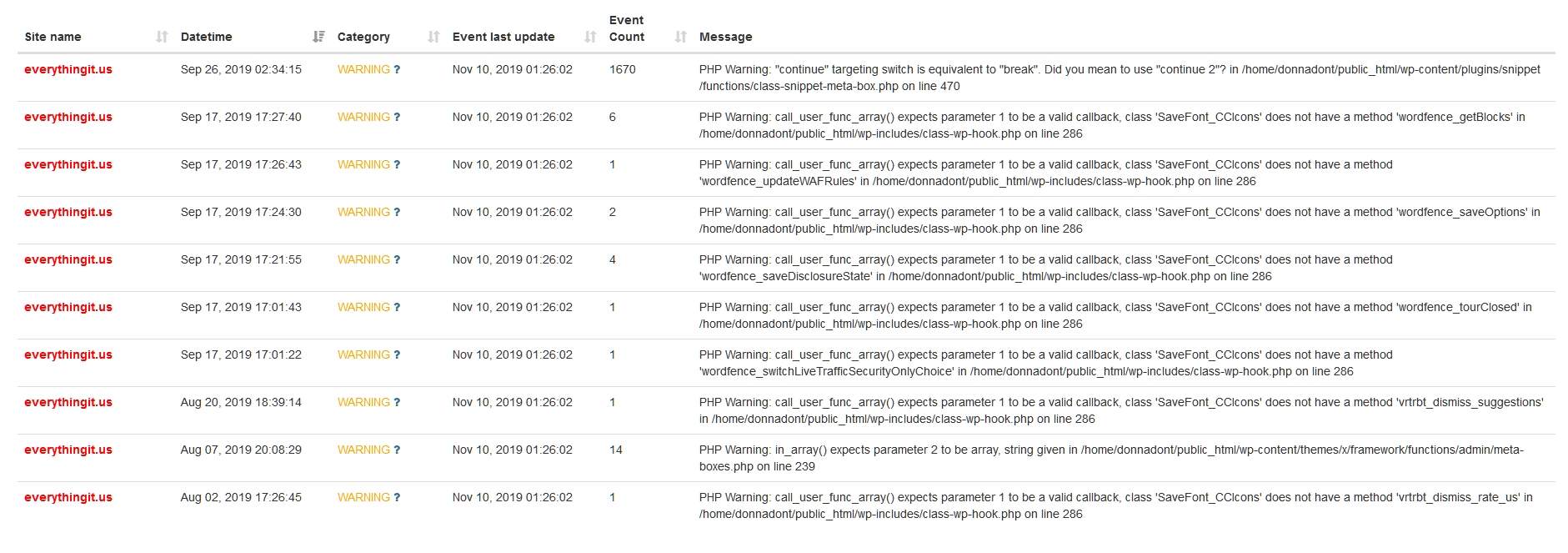Click help icon beside first WARNING
Viewport: 1568px width, 553px height.
coord(397,70)
